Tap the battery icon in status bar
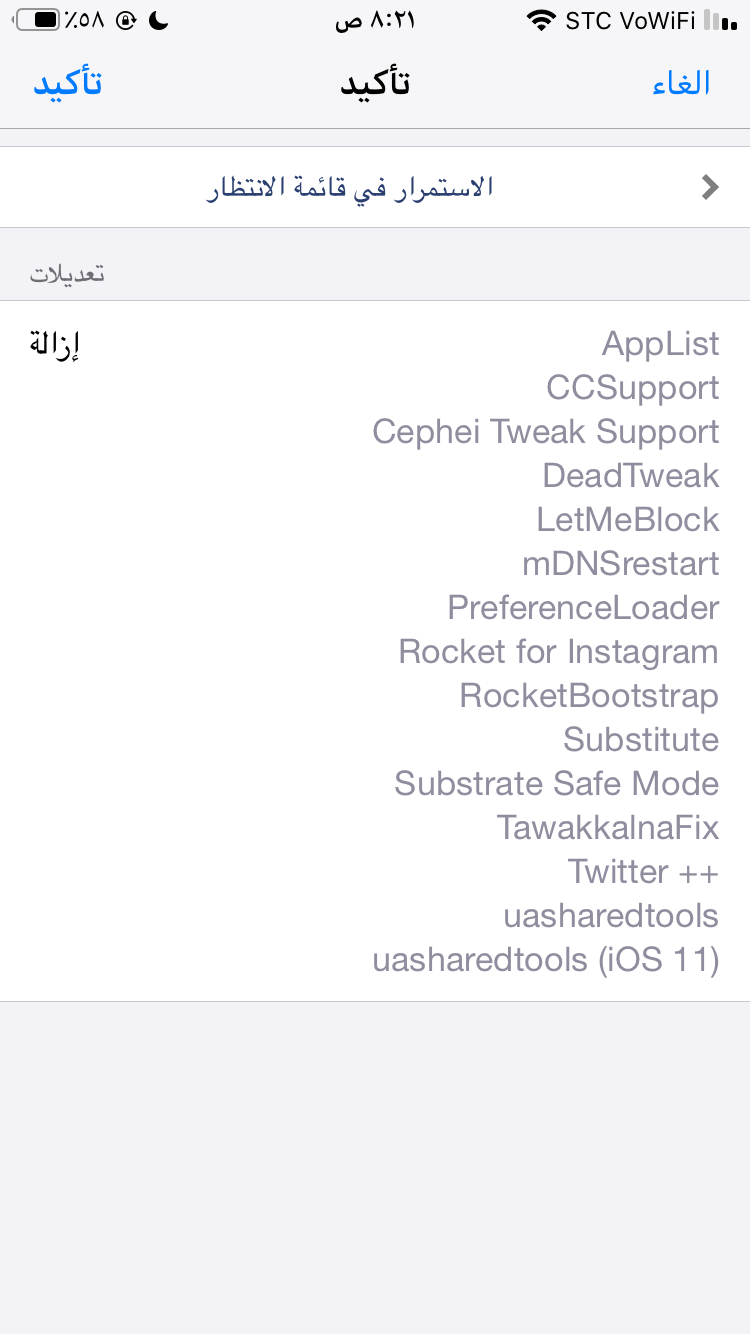The image size is (750, 1334). tap(38, 20)
